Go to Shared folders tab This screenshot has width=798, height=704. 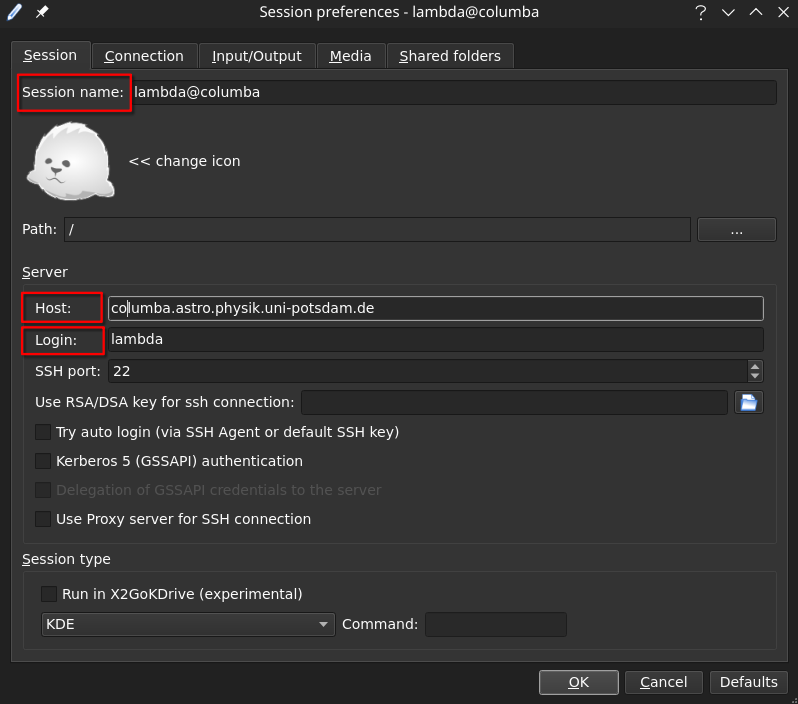click(450, 56)
